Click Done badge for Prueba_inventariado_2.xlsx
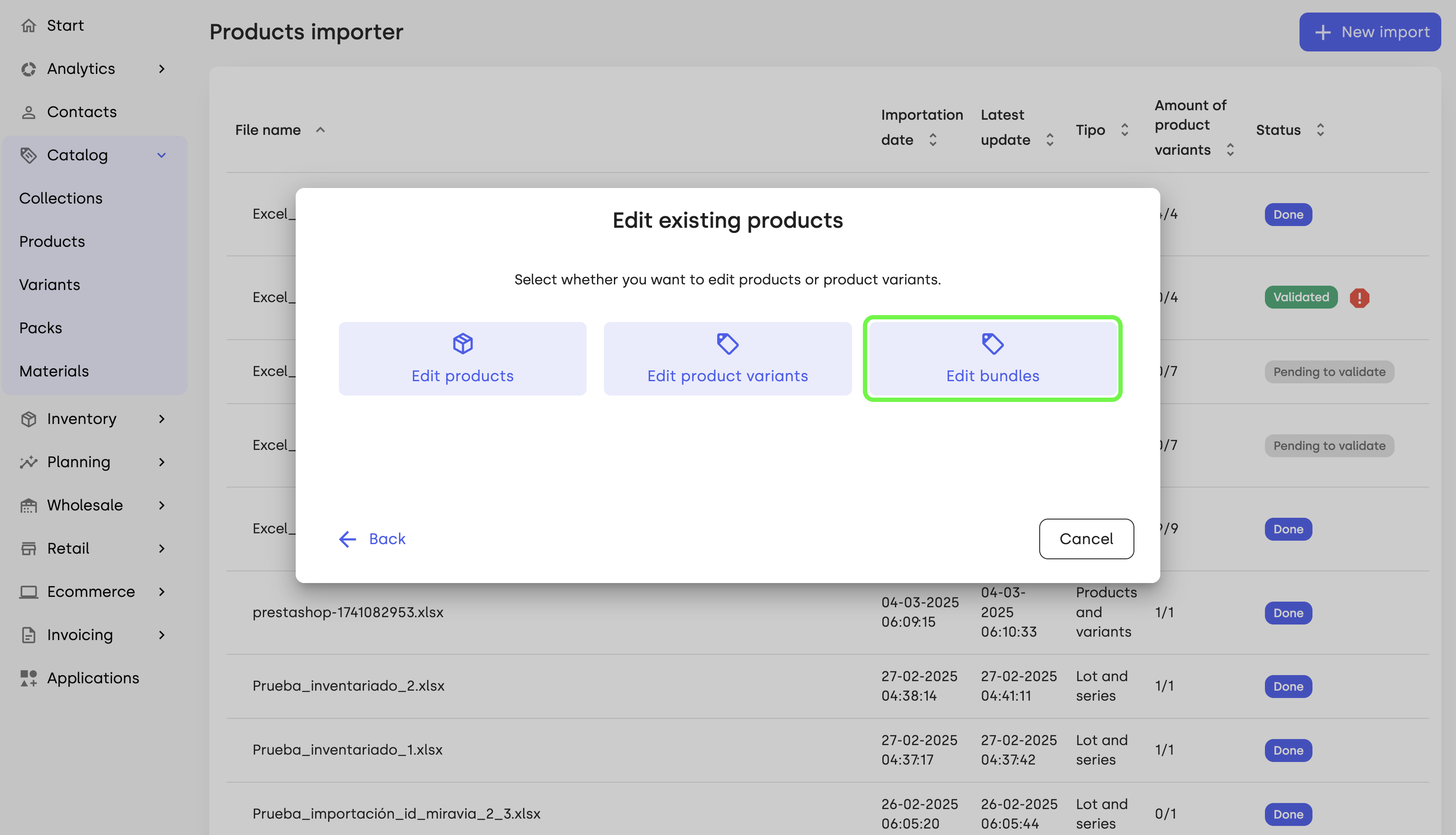The height and width of the screenshot is (835, 1456). coord(1289,686)
